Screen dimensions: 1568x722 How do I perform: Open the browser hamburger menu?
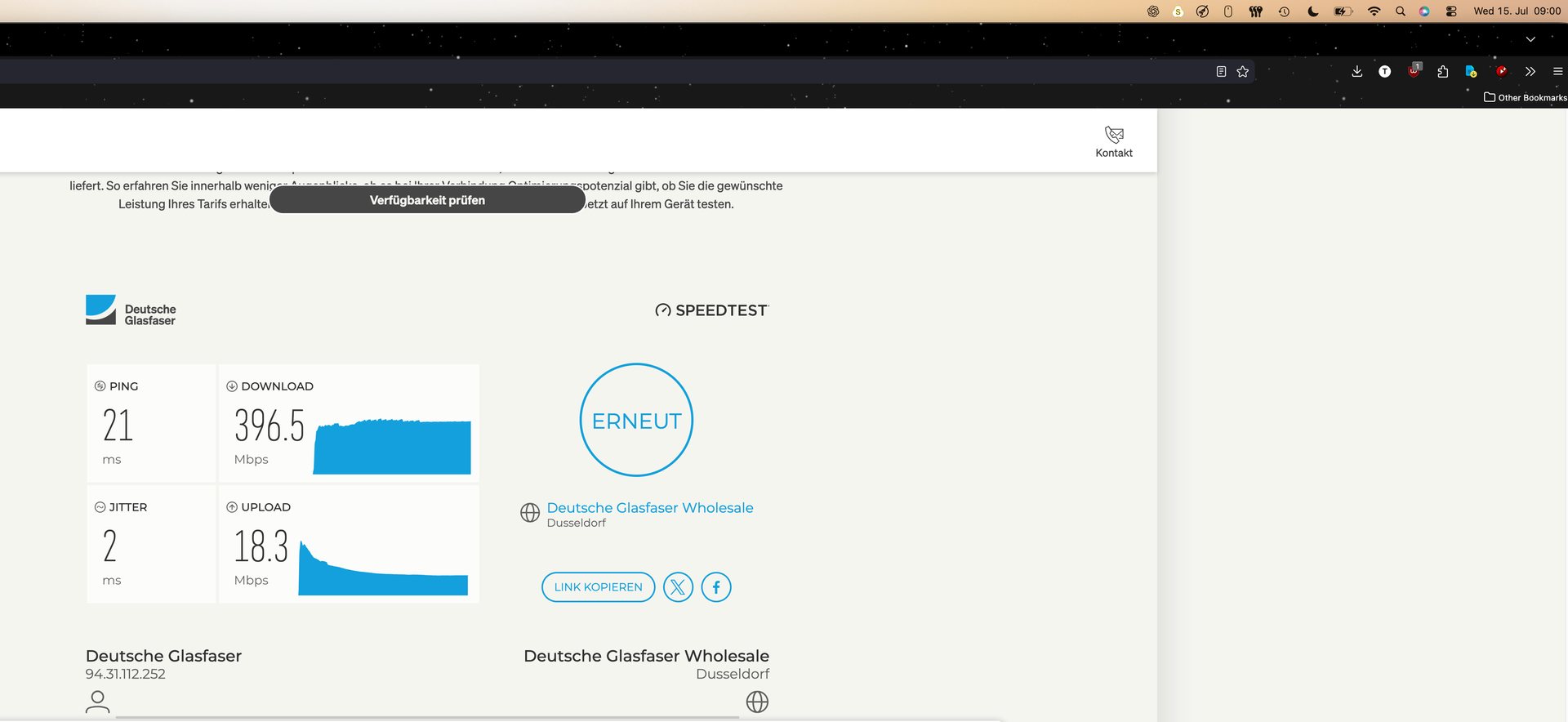1558,72
